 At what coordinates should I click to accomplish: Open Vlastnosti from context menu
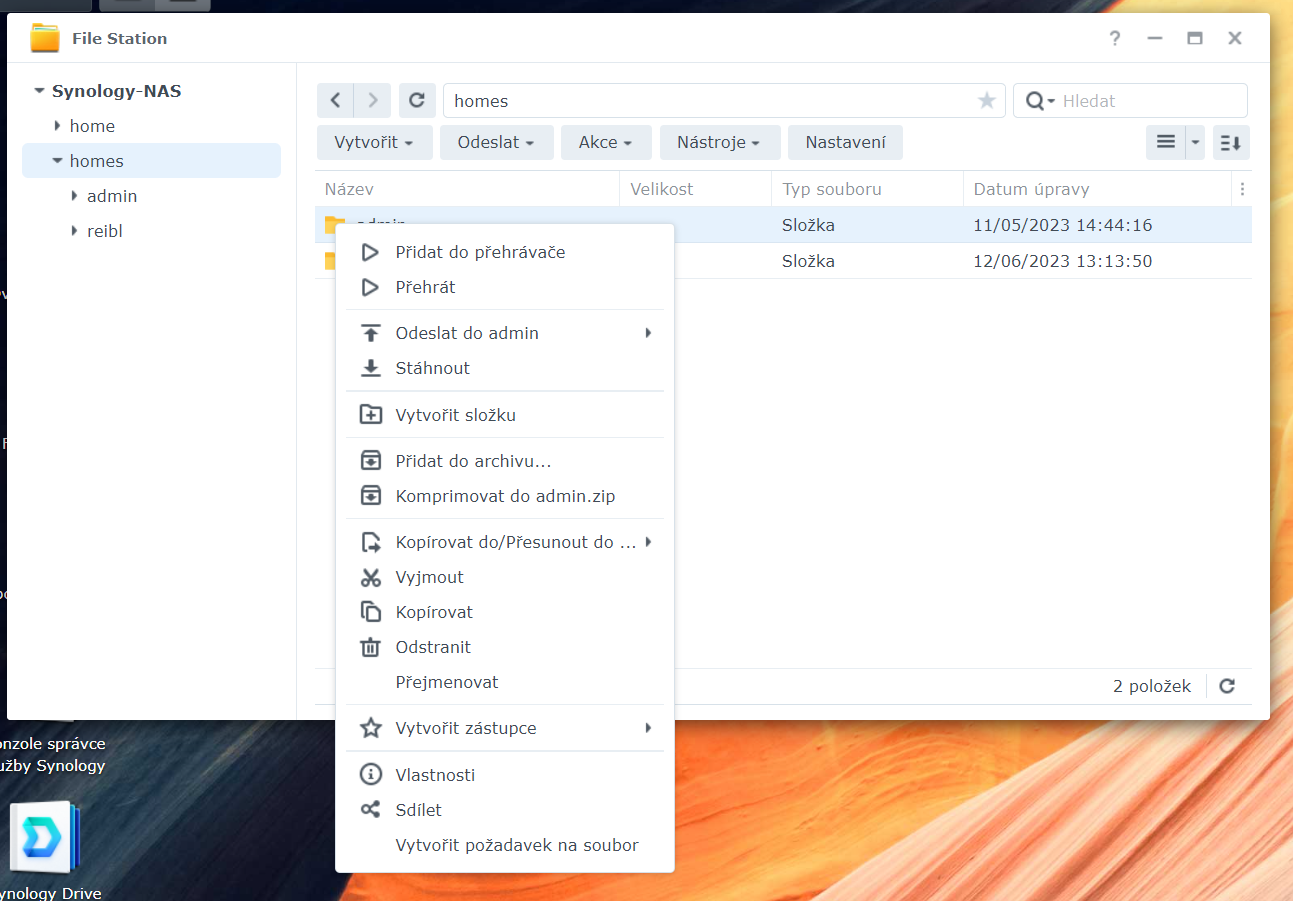pyautogui.click(x=505, y=775)
